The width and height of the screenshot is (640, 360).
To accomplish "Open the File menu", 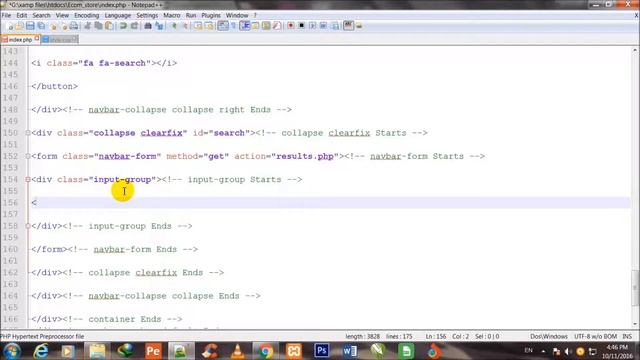I will 7,15.
